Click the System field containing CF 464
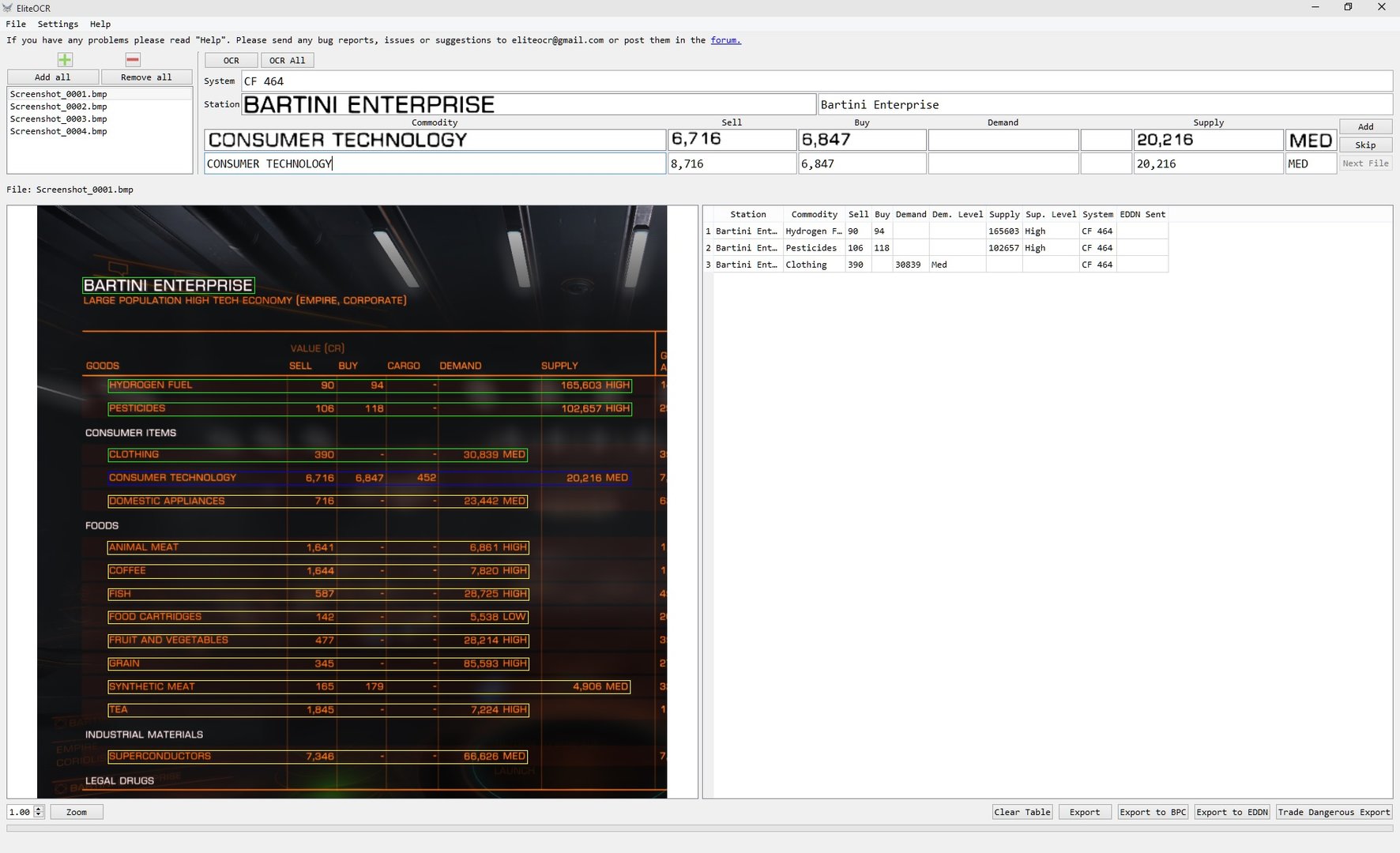 816,81
